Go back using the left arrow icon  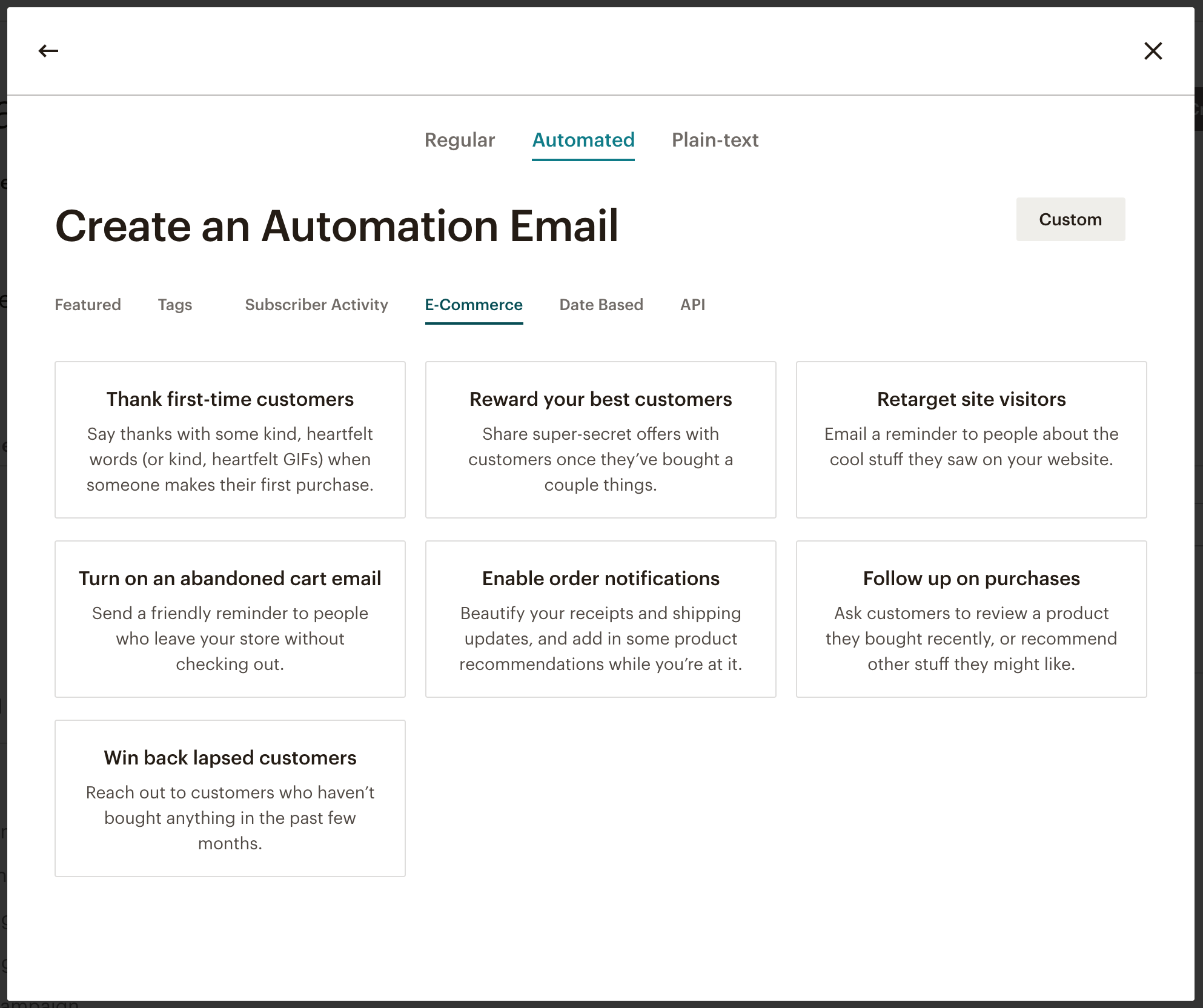48,51
